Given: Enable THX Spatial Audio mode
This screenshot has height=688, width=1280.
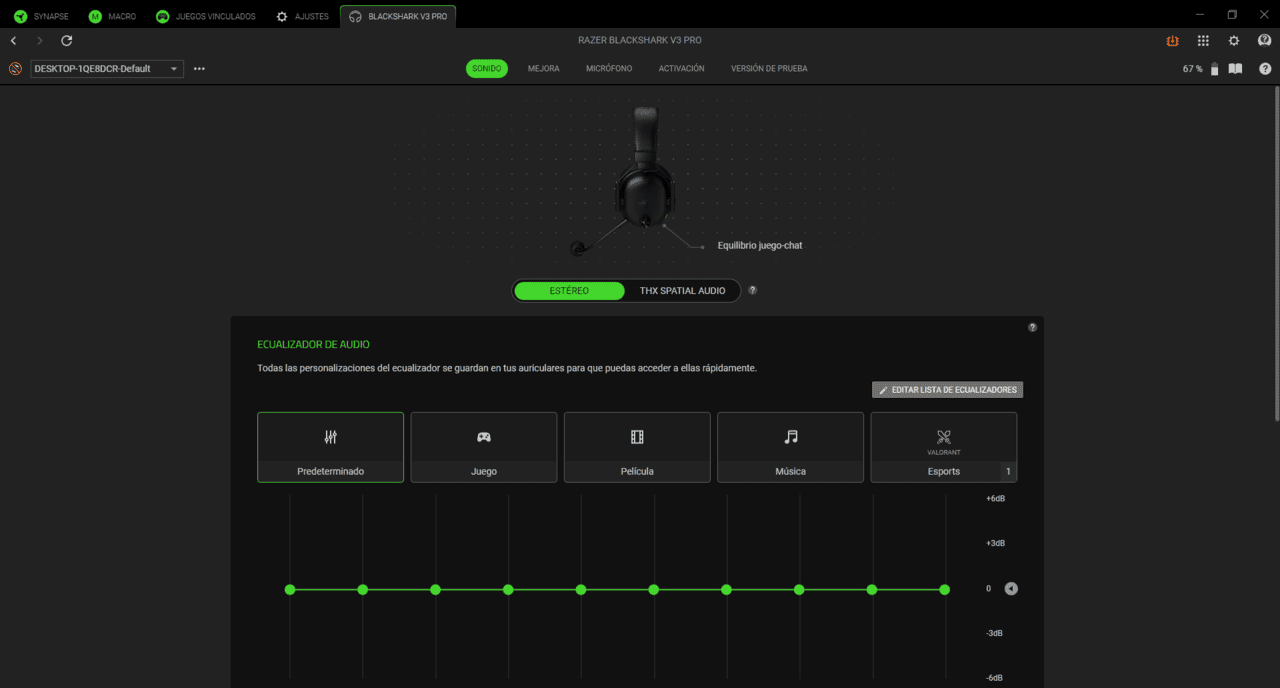Looking at the screenshot, I should click(x=682, y=291).
